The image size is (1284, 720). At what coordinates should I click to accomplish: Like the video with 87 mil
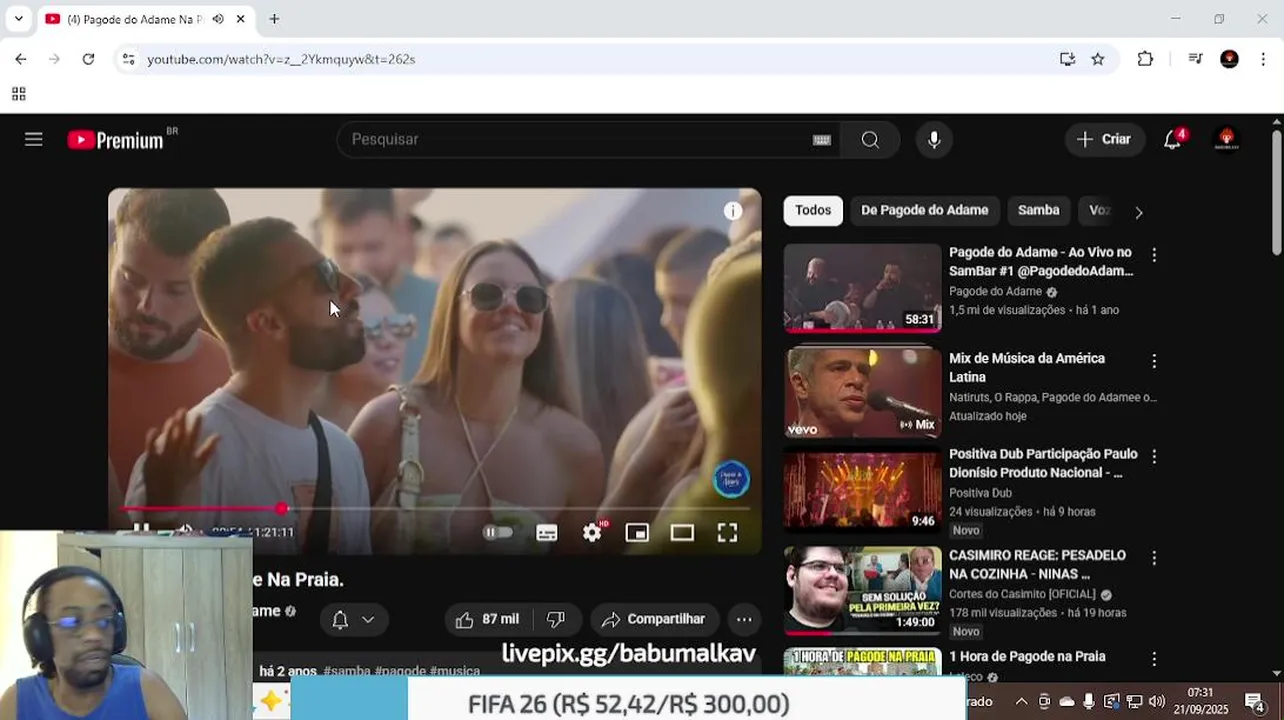point(488,620)
